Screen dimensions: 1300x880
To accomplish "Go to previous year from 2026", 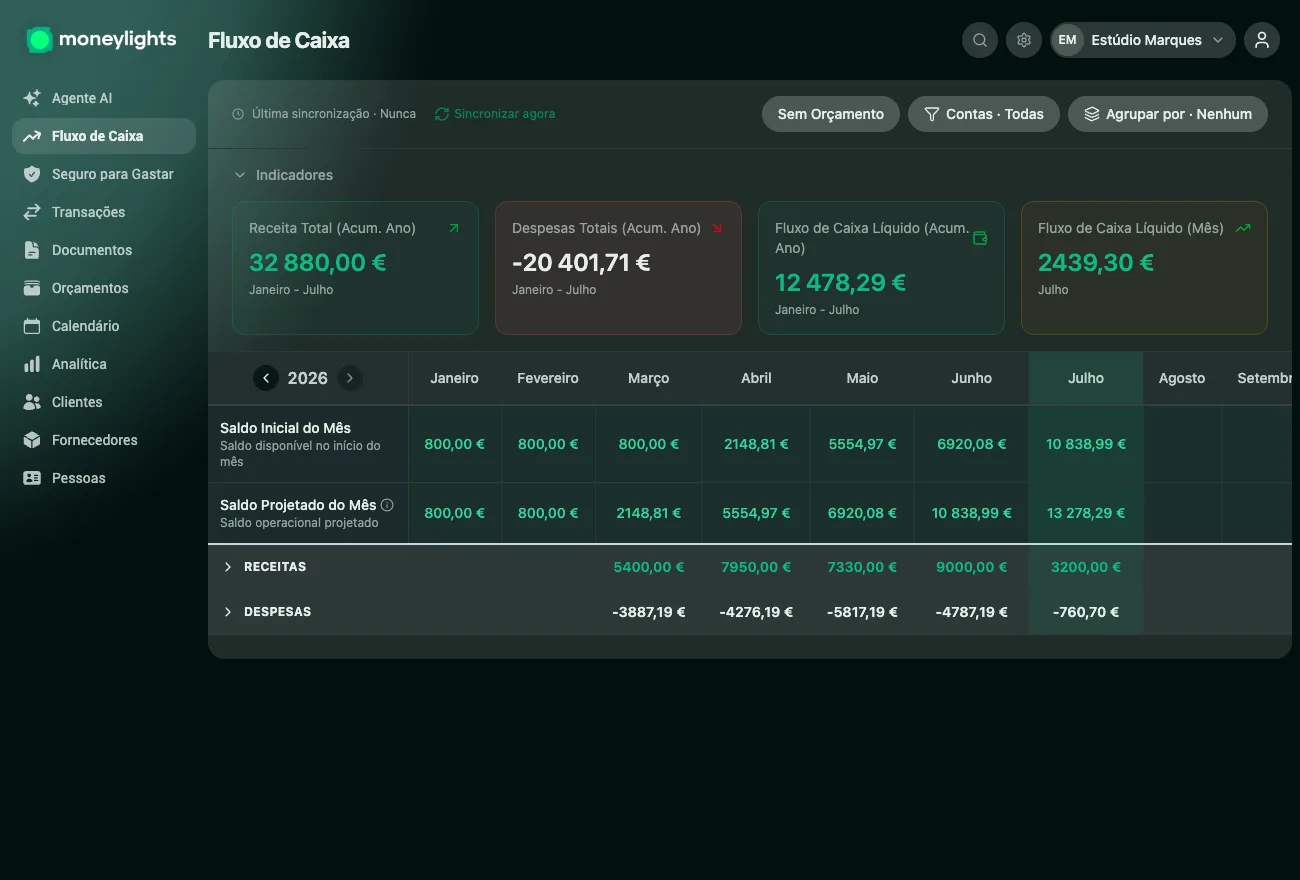I will tap(266, 378).
